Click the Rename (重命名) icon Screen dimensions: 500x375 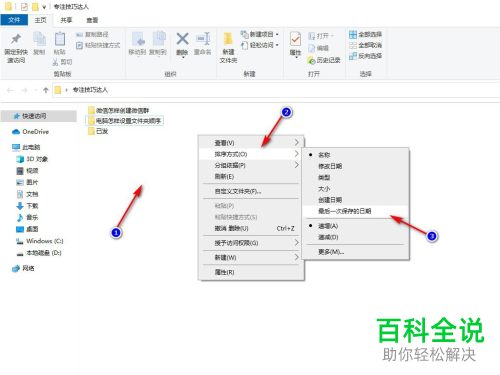203,39
